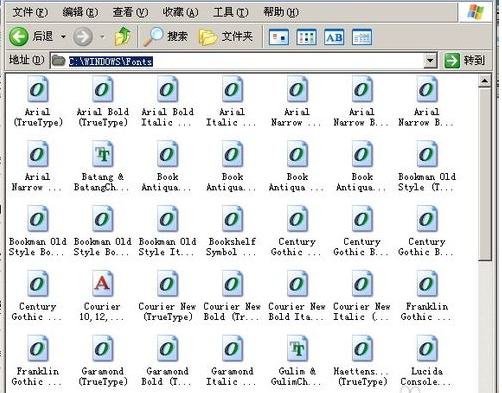This screenshot has width=502, height=393.
Task: Open the 文件 (F) menu
Action: click(30, 12)
